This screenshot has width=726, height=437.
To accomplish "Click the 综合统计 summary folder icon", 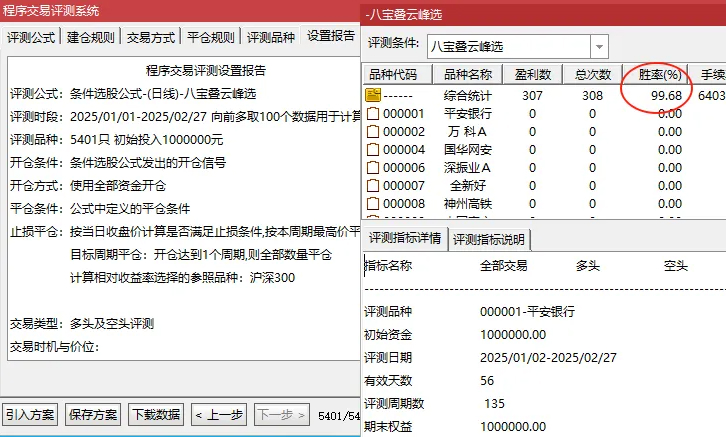I will pos(373,95).
